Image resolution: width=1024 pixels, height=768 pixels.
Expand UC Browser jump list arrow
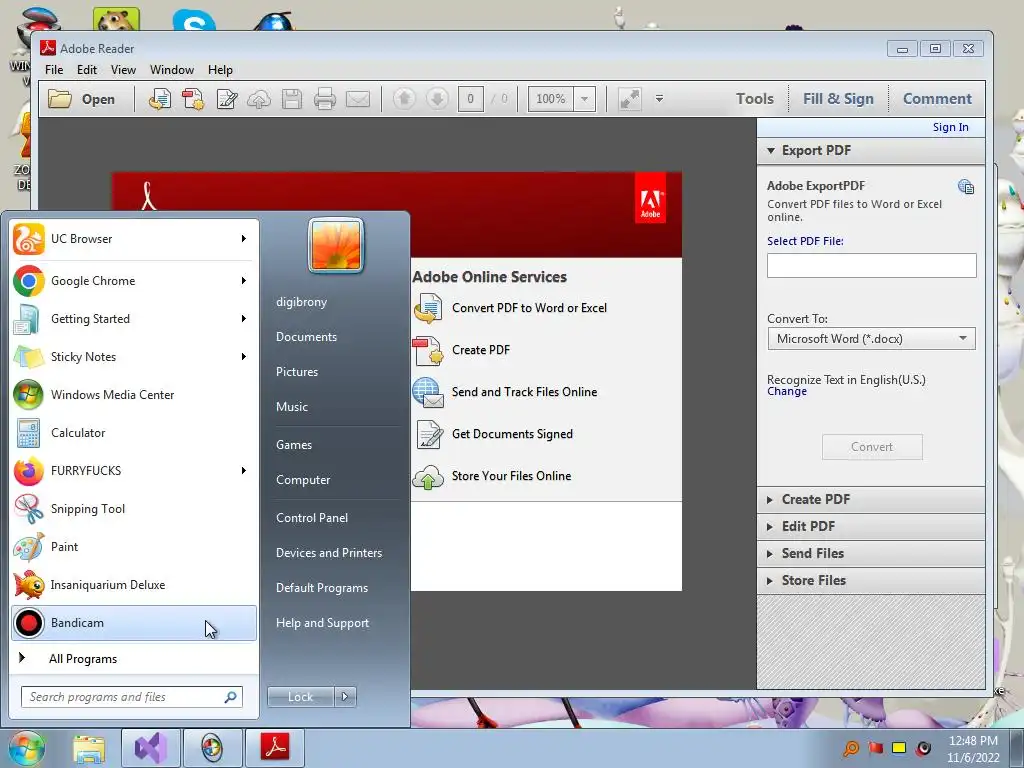(x=244, y=239)
